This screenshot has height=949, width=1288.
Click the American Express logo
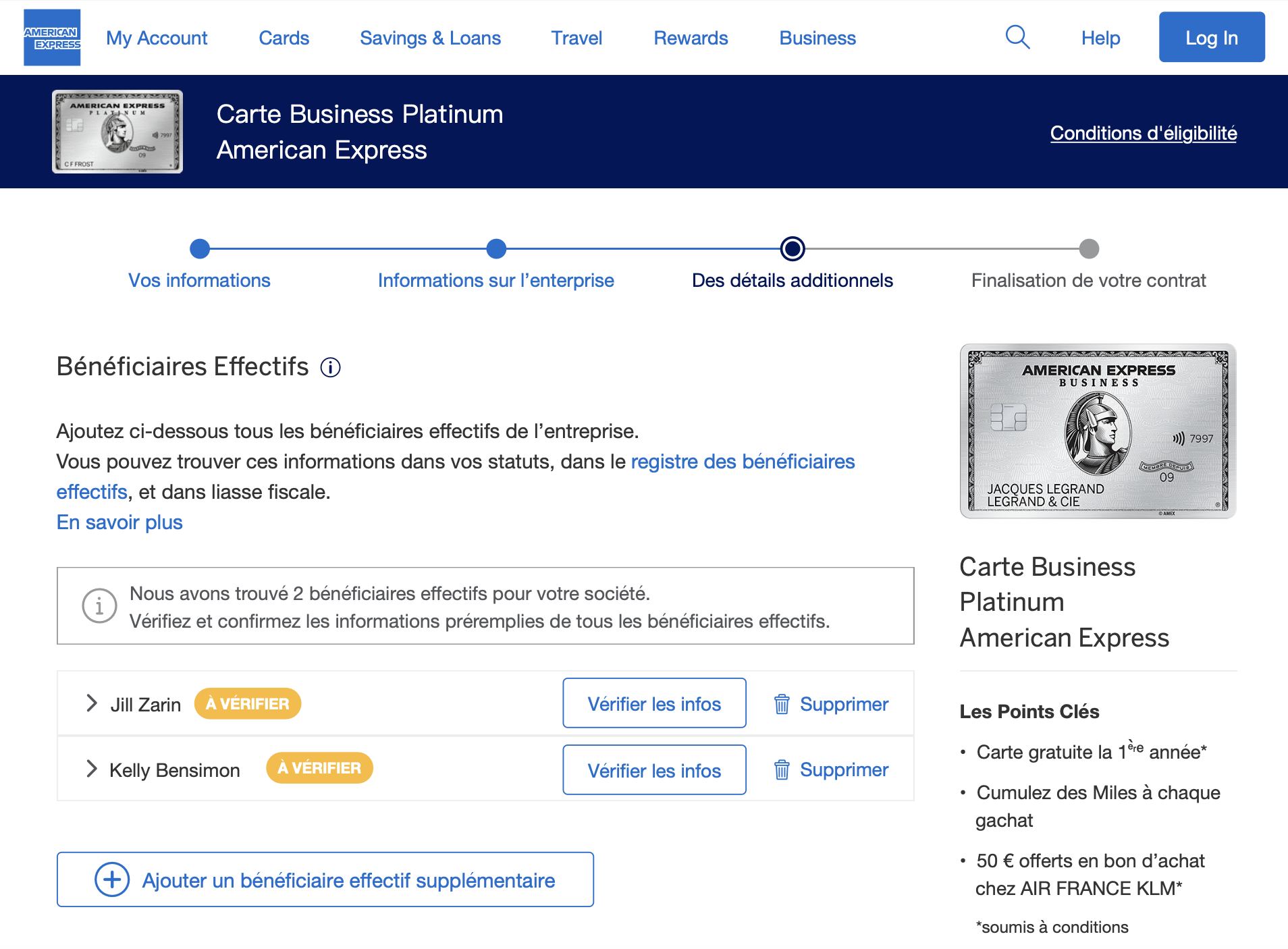[52, 38]
